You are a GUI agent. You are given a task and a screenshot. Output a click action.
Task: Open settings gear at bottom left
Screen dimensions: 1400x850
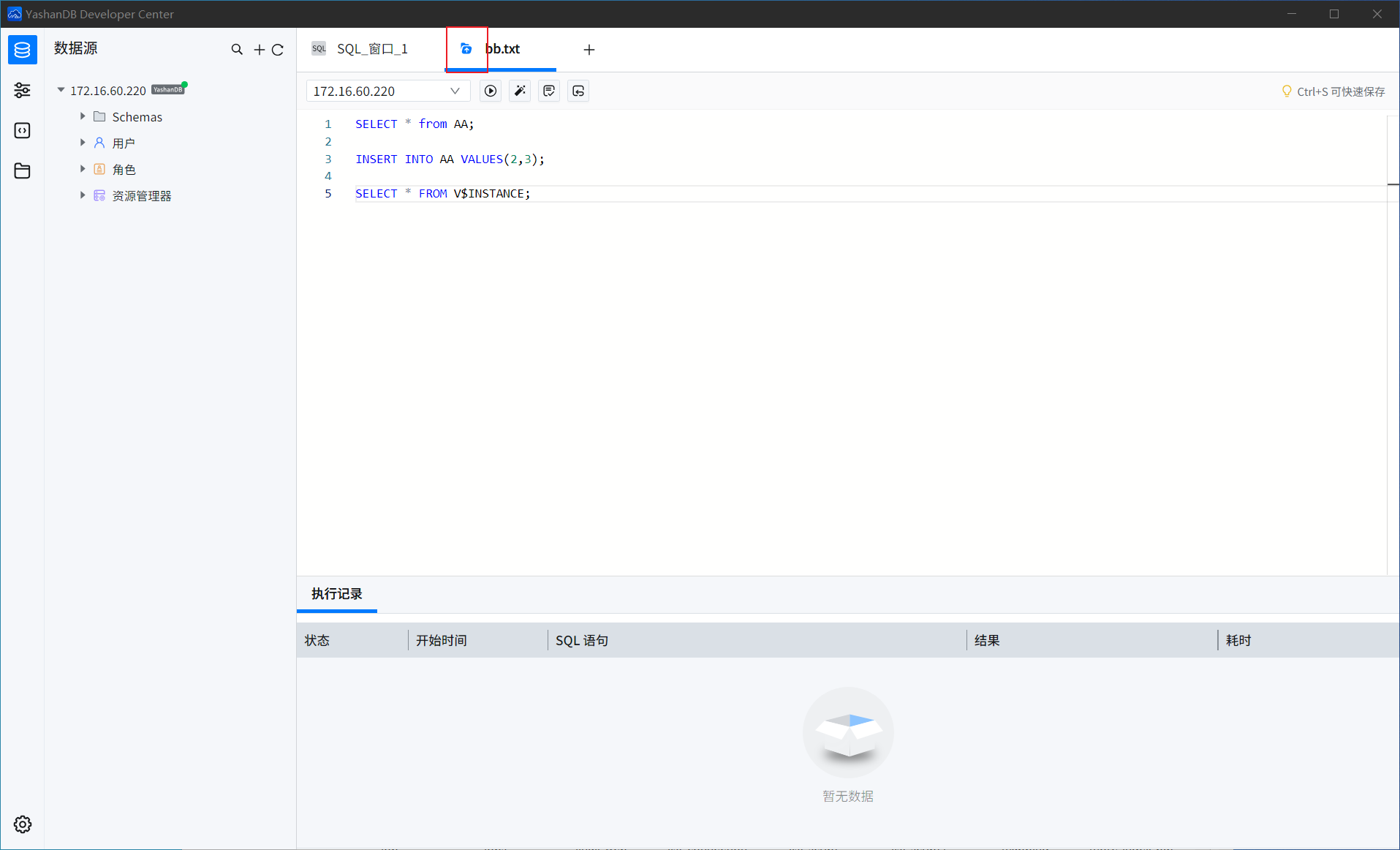click(x=22, y=824)
